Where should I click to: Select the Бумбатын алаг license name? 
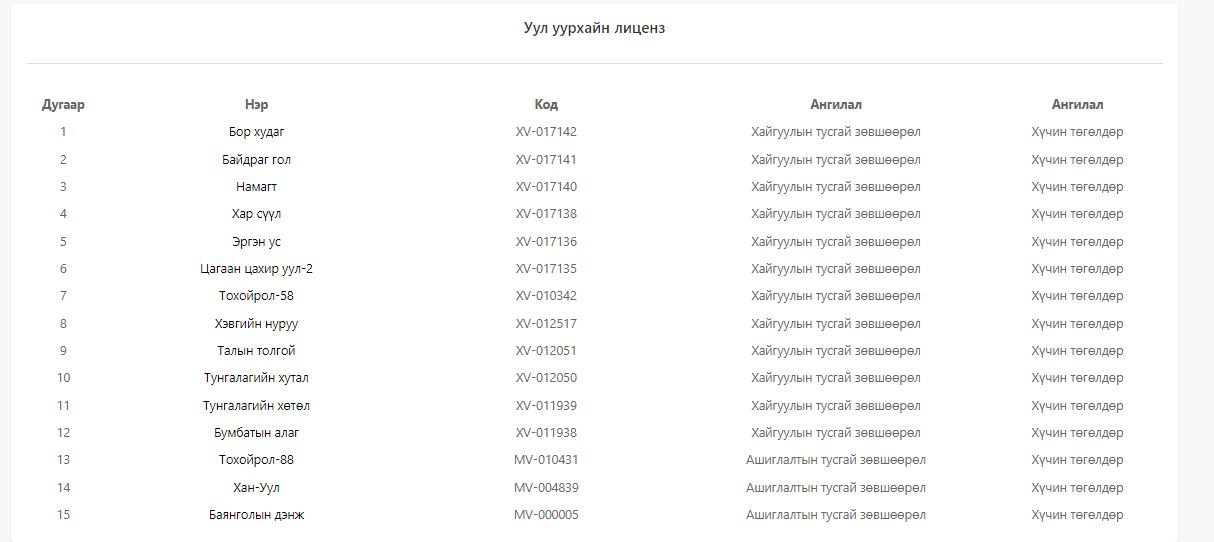pos(256,433)
